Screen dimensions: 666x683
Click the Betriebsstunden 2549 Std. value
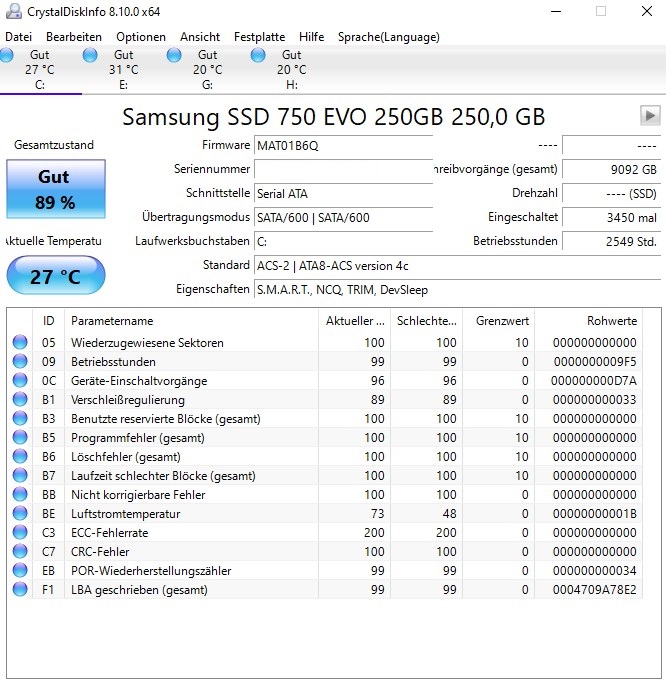pyautogui.click(x=612, y=241)
